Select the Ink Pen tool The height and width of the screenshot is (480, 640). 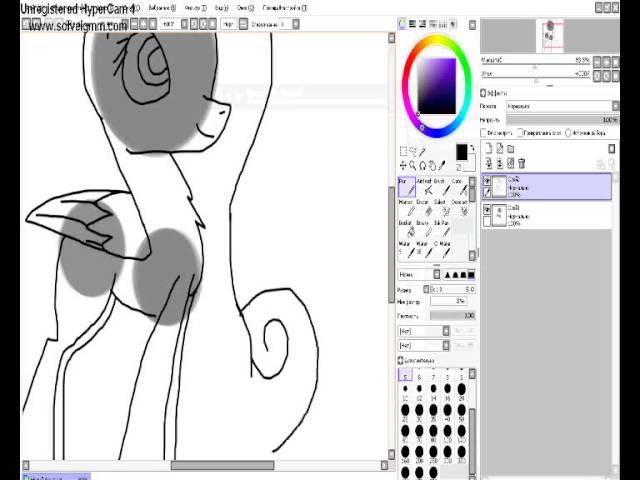(442, 229)
